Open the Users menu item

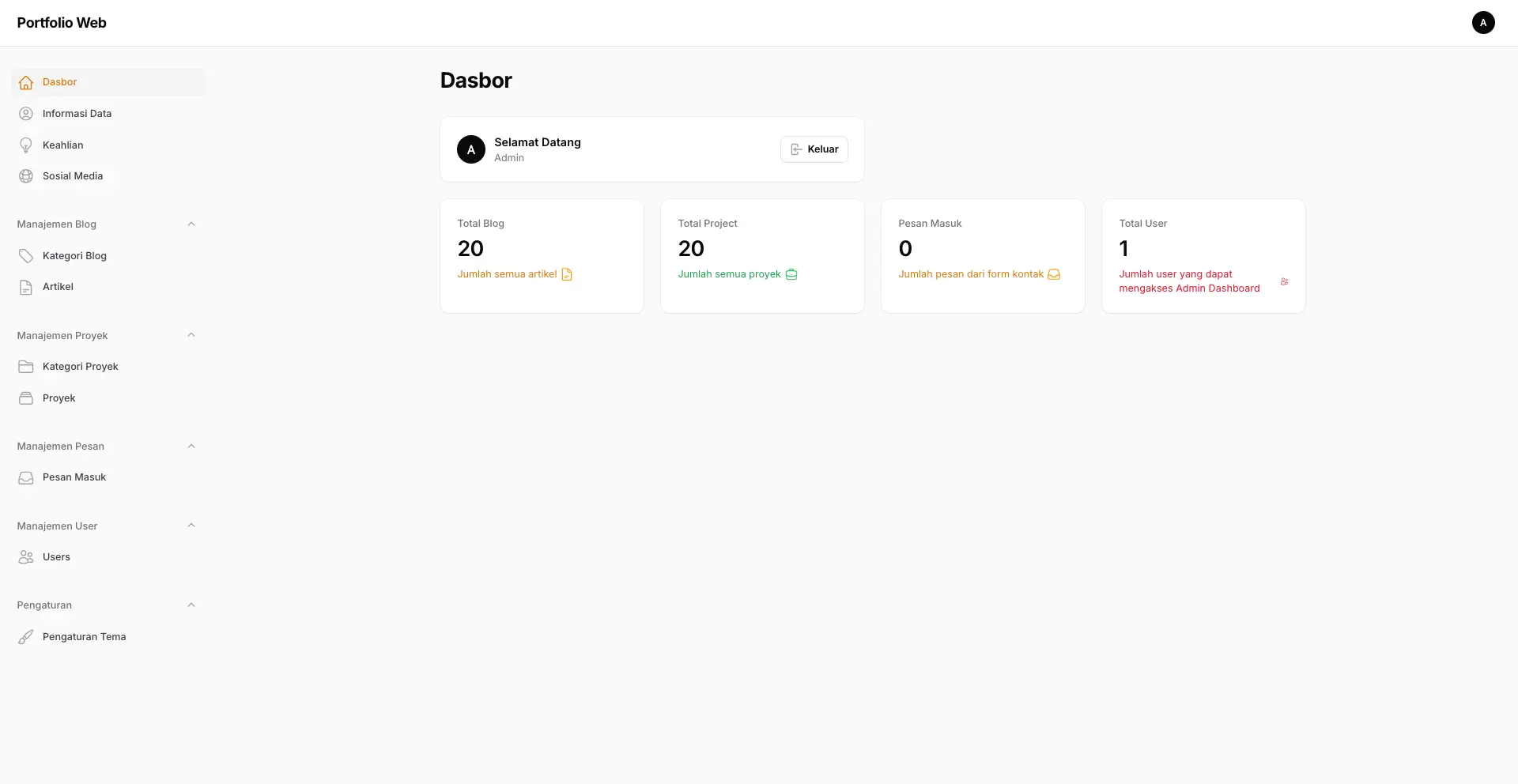(x=55, y=556)
